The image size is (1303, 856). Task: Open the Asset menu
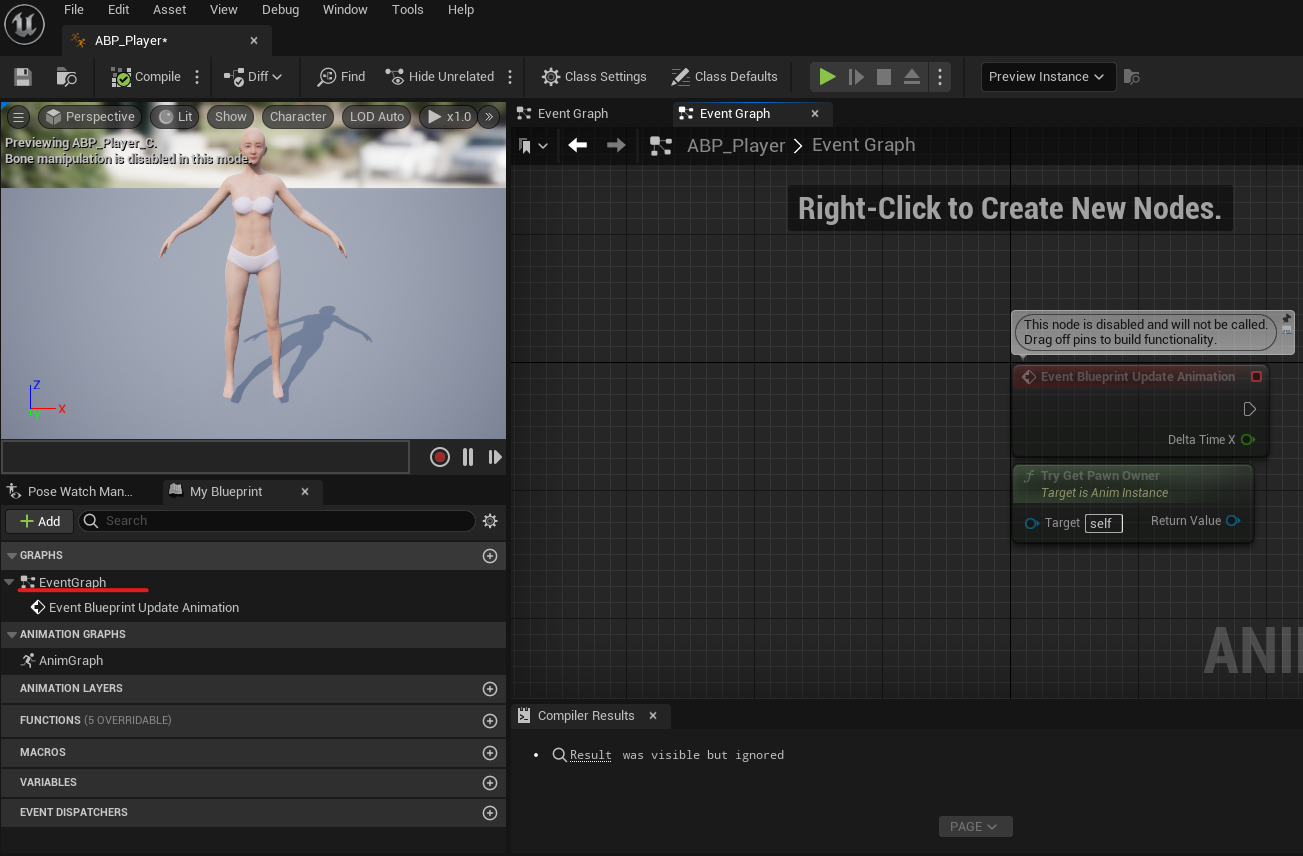tap(170, 10)
